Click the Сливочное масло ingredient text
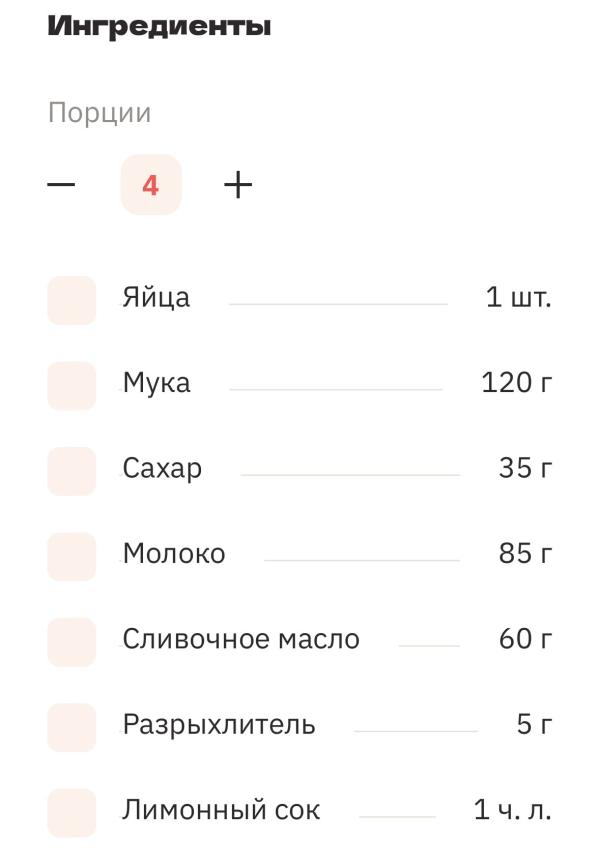The height and width of the screenshot is (867, 600). tap(240, 639)
